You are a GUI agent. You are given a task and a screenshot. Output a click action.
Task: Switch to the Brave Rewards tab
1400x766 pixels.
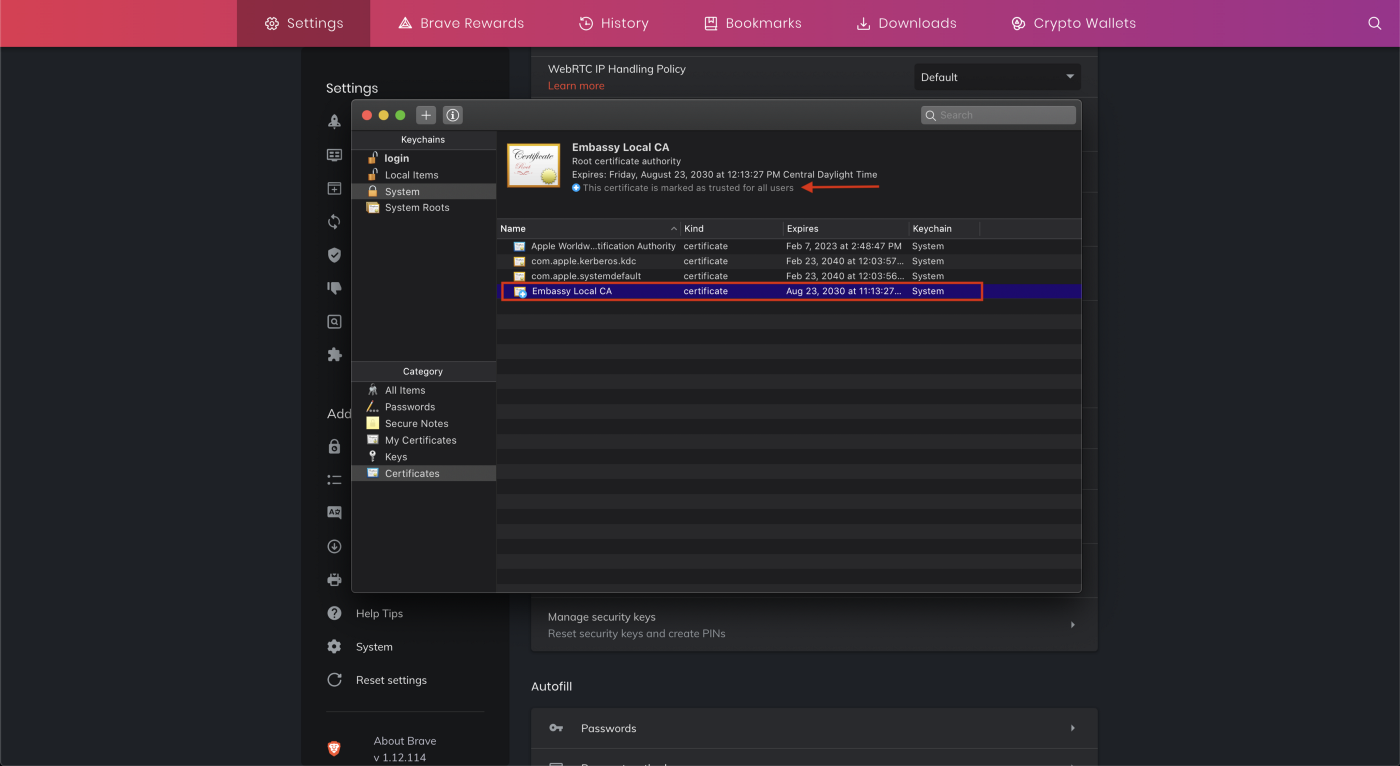(461, 23)
